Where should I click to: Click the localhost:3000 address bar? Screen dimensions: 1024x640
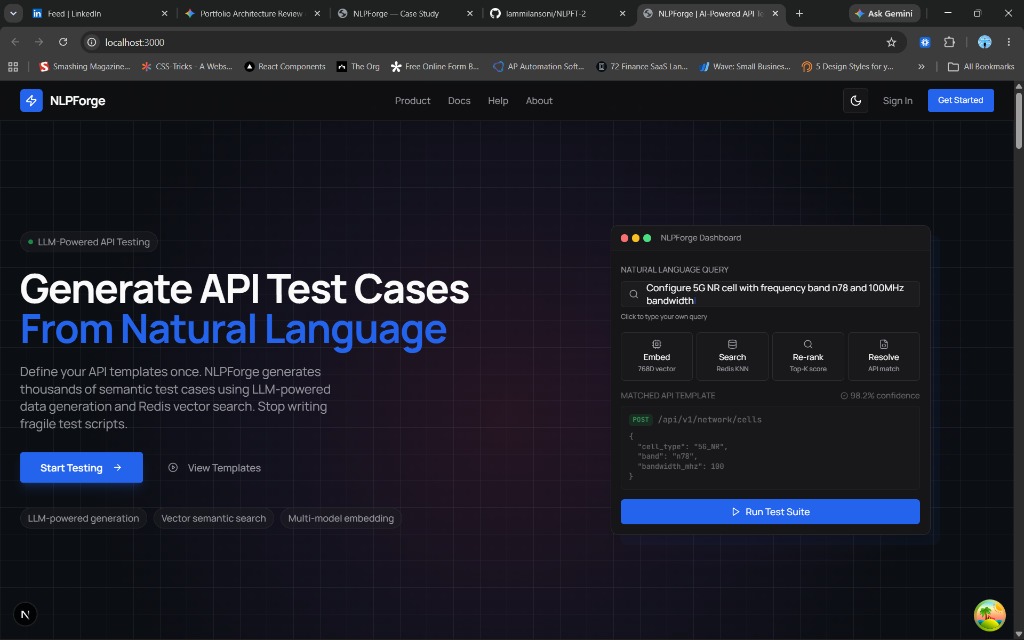(x=493, y=42)
